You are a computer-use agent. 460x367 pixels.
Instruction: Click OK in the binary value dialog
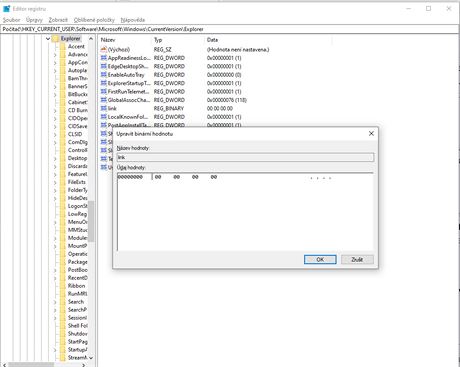[x=320, y=259]
